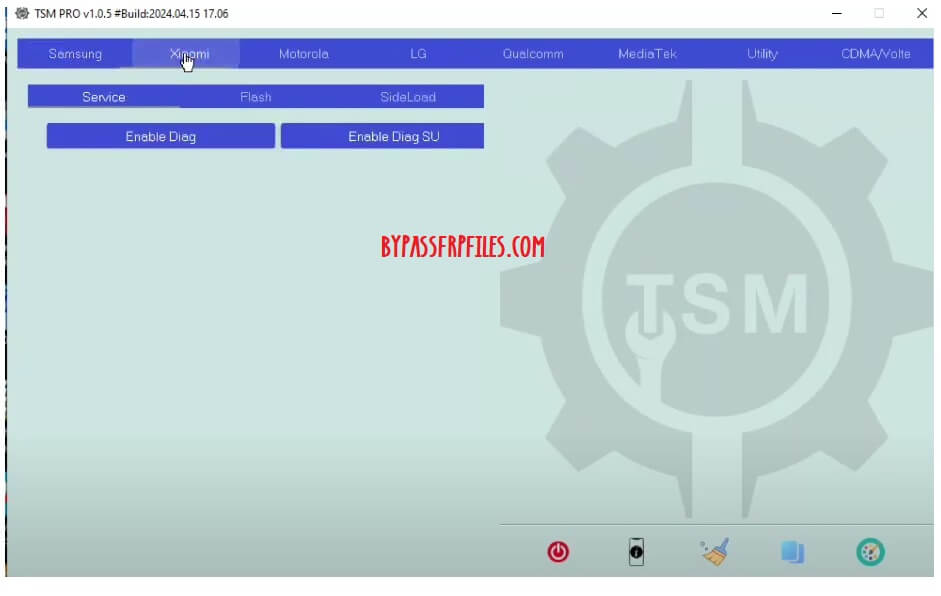
Task: Open the Qualcomm tab
Action: pyautogui.click(x=533, y=54)
